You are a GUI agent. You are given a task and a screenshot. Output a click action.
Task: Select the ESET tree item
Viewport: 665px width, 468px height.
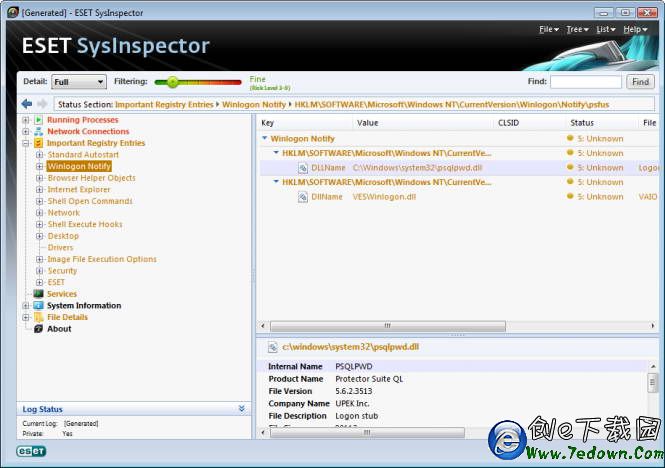coord(56,282)
